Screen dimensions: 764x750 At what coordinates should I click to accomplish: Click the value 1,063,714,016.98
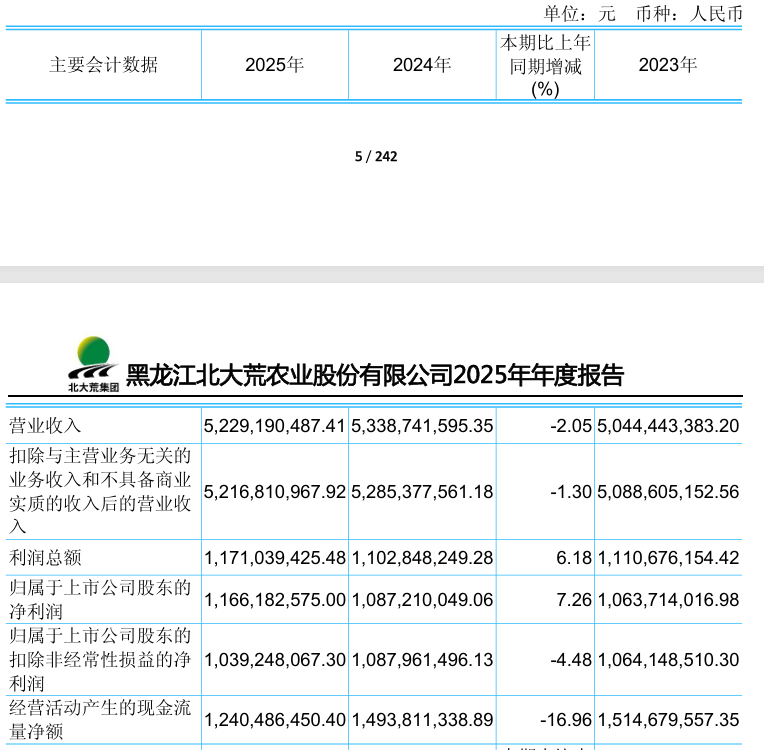tap(668, 599)
